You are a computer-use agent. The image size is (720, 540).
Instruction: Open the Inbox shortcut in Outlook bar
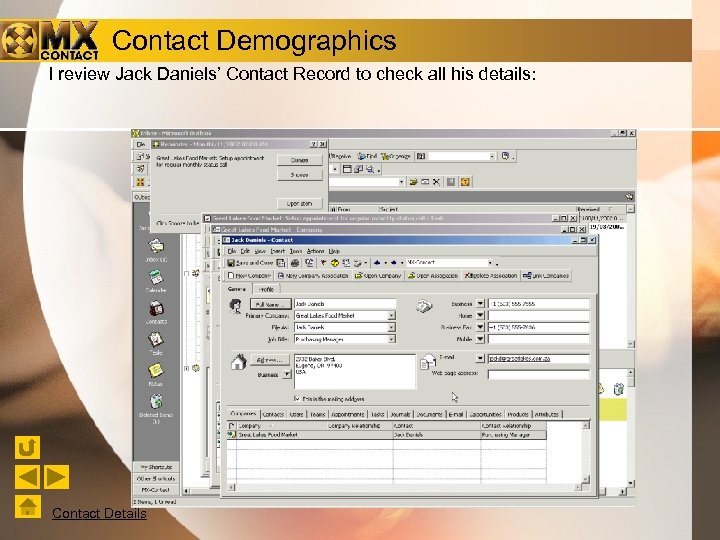pyautogui.click(x=156, y=250)
